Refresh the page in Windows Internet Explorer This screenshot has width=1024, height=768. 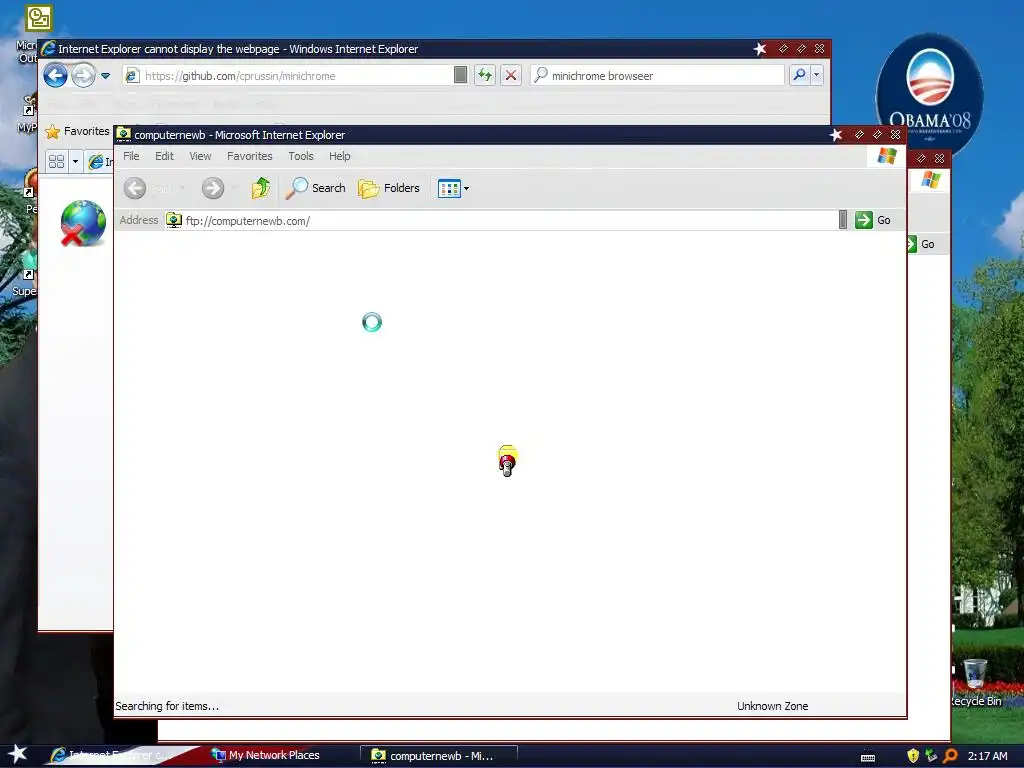(x=485, y=76)
